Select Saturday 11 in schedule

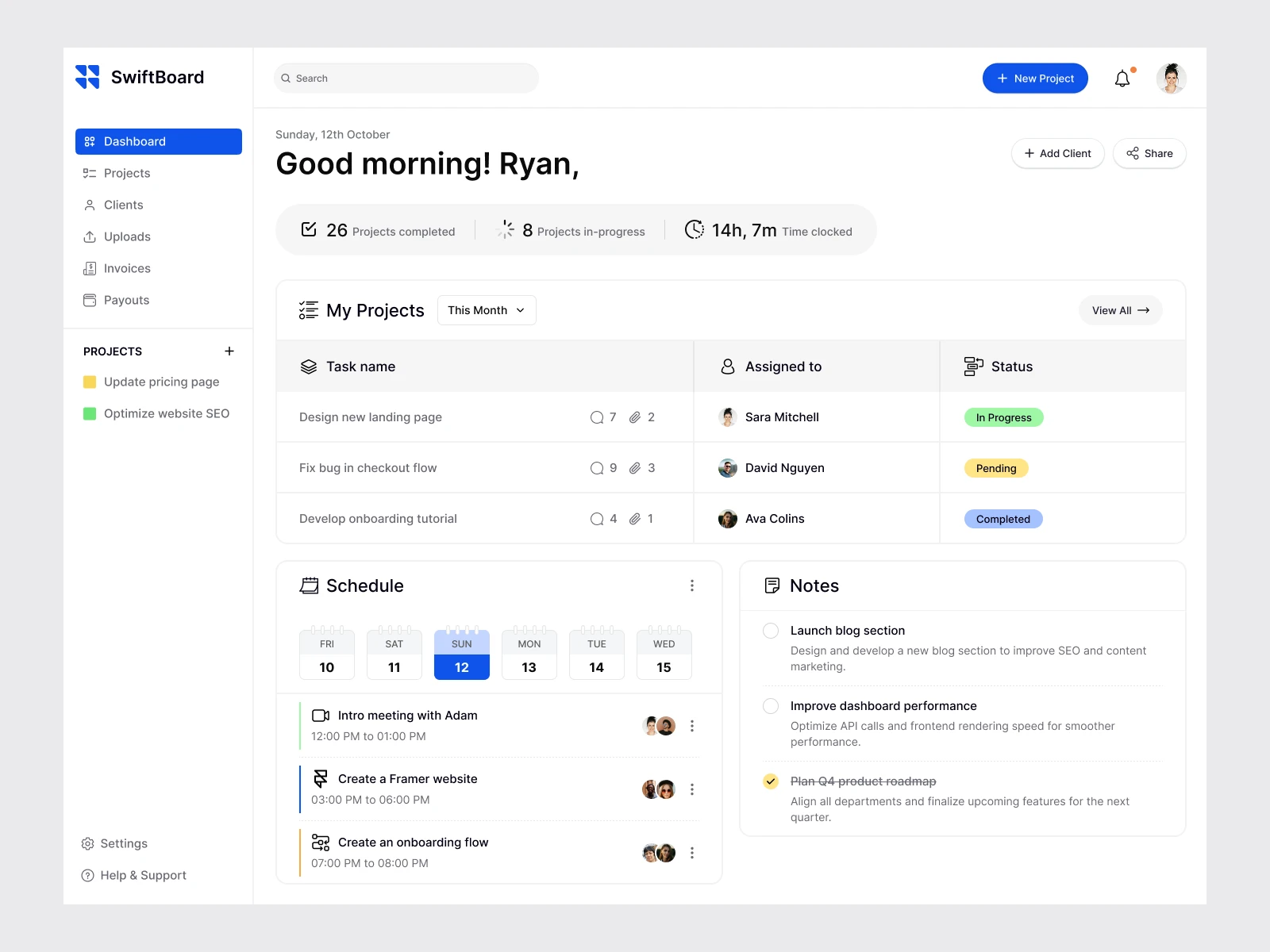(x=394, y=654)
